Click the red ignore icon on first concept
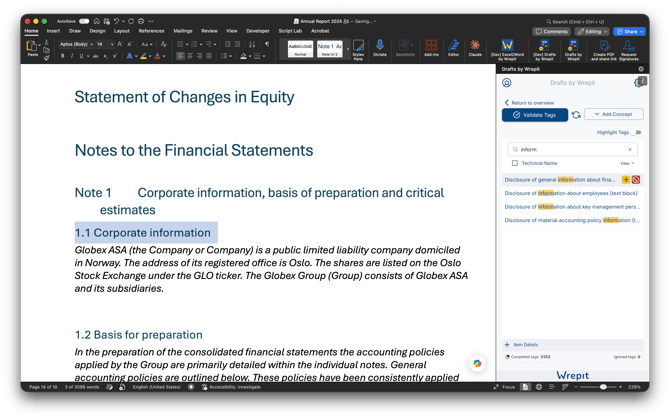This screenshot has width=670, height=419. pyautogui.click(x=636, y=180)
